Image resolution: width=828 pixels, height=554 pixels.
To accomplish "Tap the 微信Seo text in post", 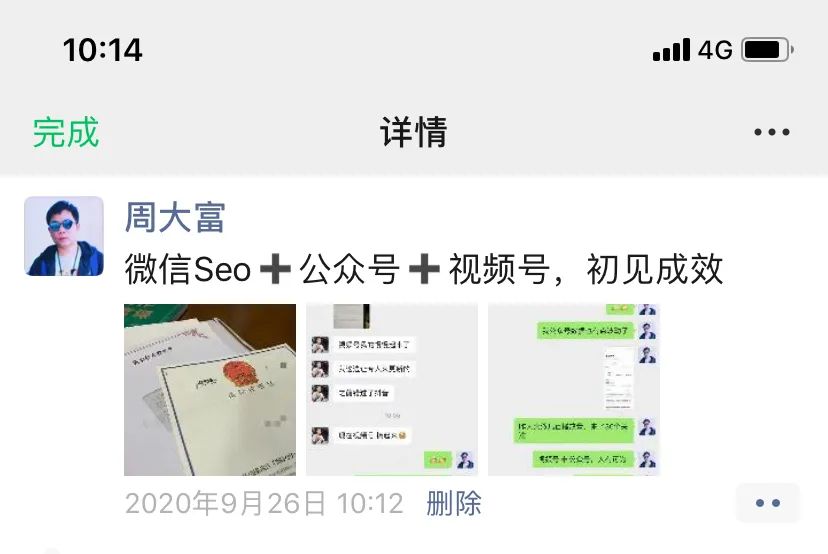I will 187,269.
